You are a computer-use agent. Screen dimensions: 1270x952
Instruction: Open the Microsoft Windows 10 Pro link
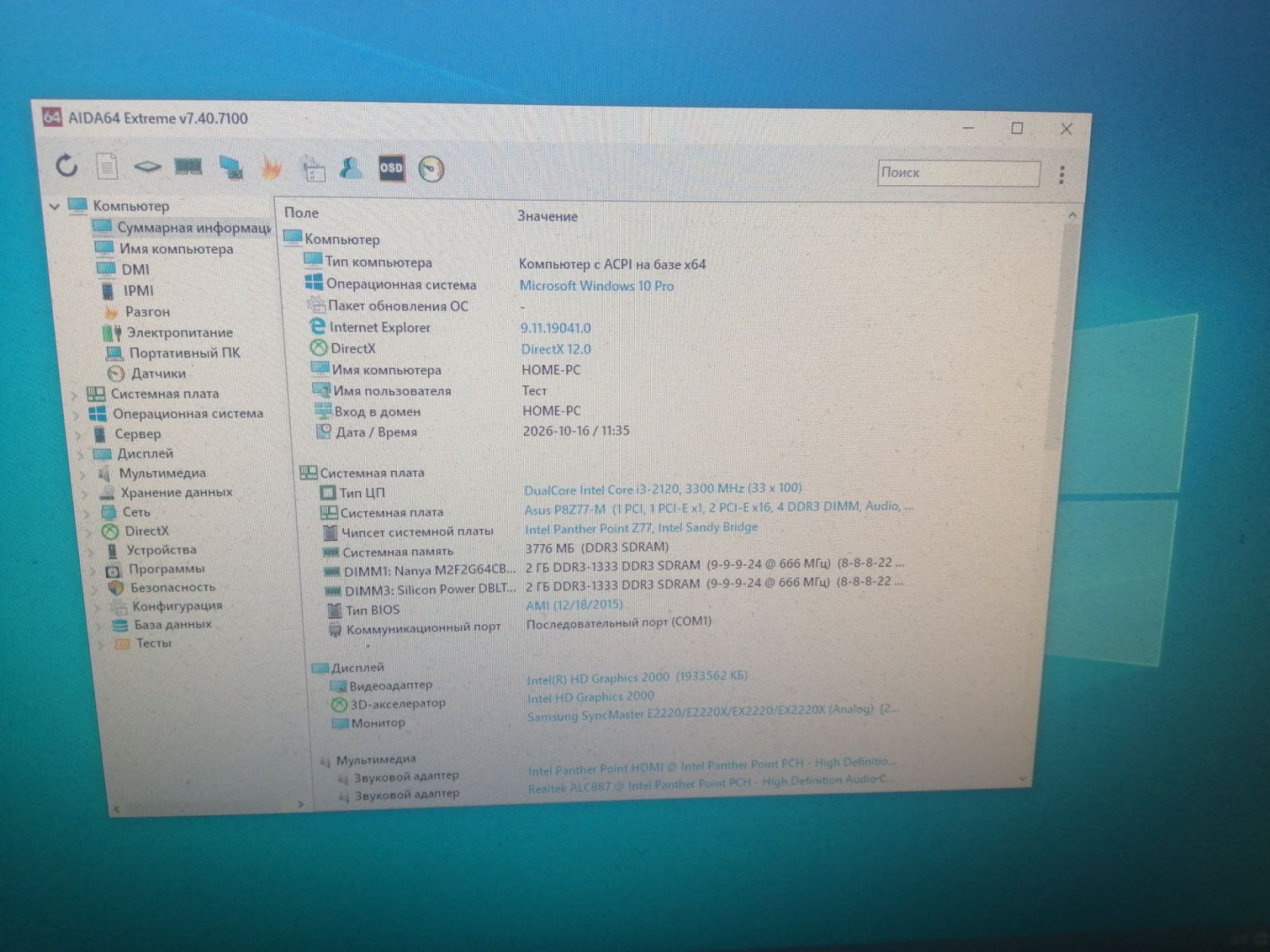pos(596,286)
